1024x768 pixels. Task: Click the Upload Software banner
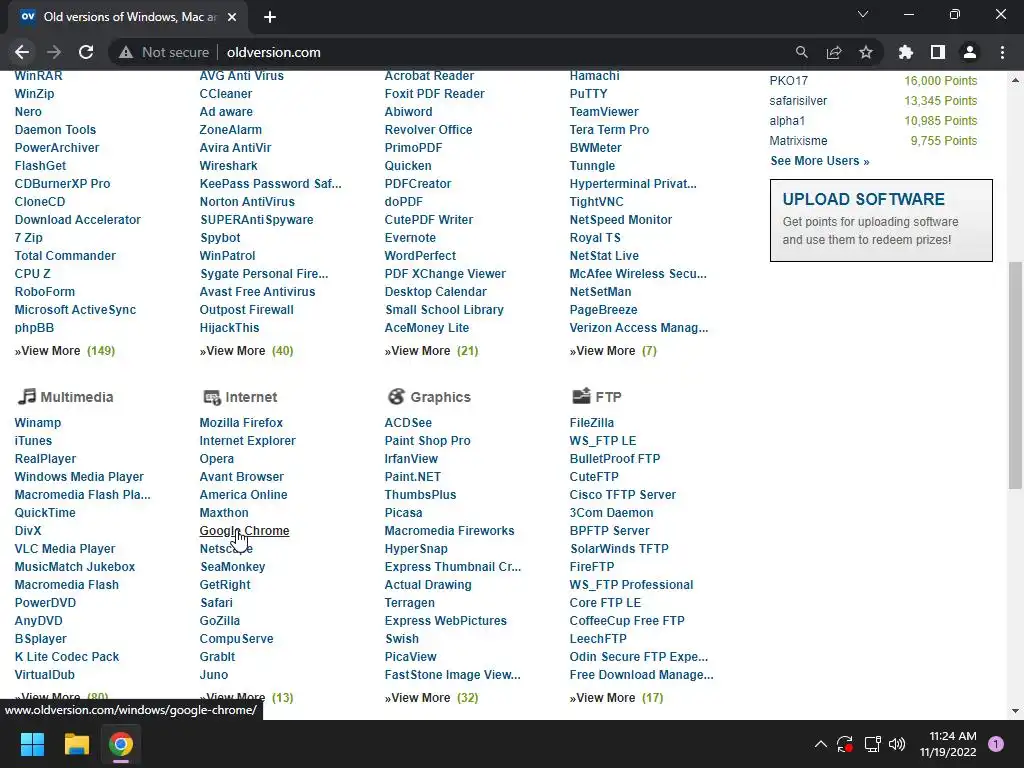881,220
